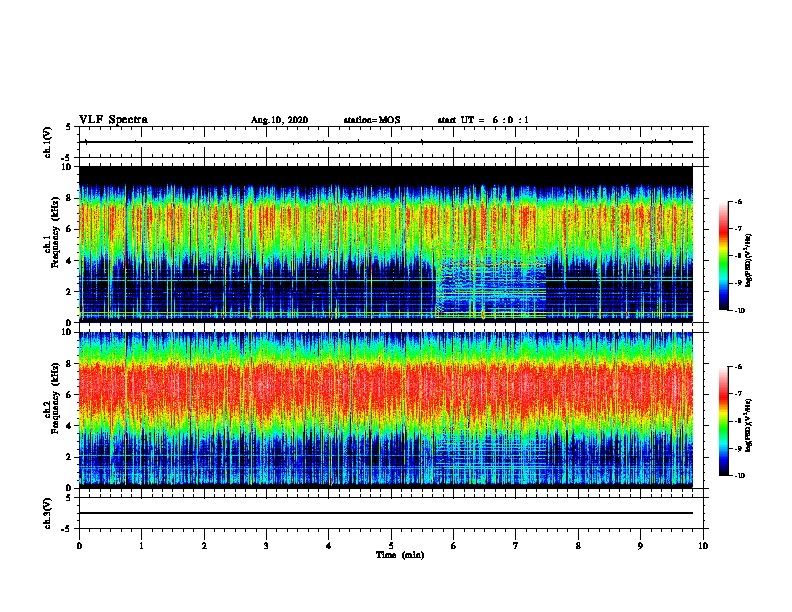Click the ch.1 color bar log(PSD) label
Viewport: 792px width, 612px height.
pos(749,261)
